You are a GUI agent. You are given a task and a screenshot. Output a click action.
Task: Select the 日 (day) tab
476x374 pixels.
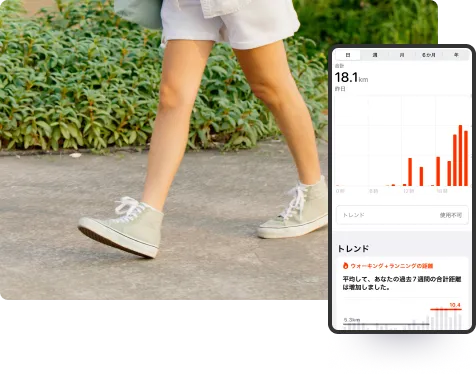click(348, 55)
